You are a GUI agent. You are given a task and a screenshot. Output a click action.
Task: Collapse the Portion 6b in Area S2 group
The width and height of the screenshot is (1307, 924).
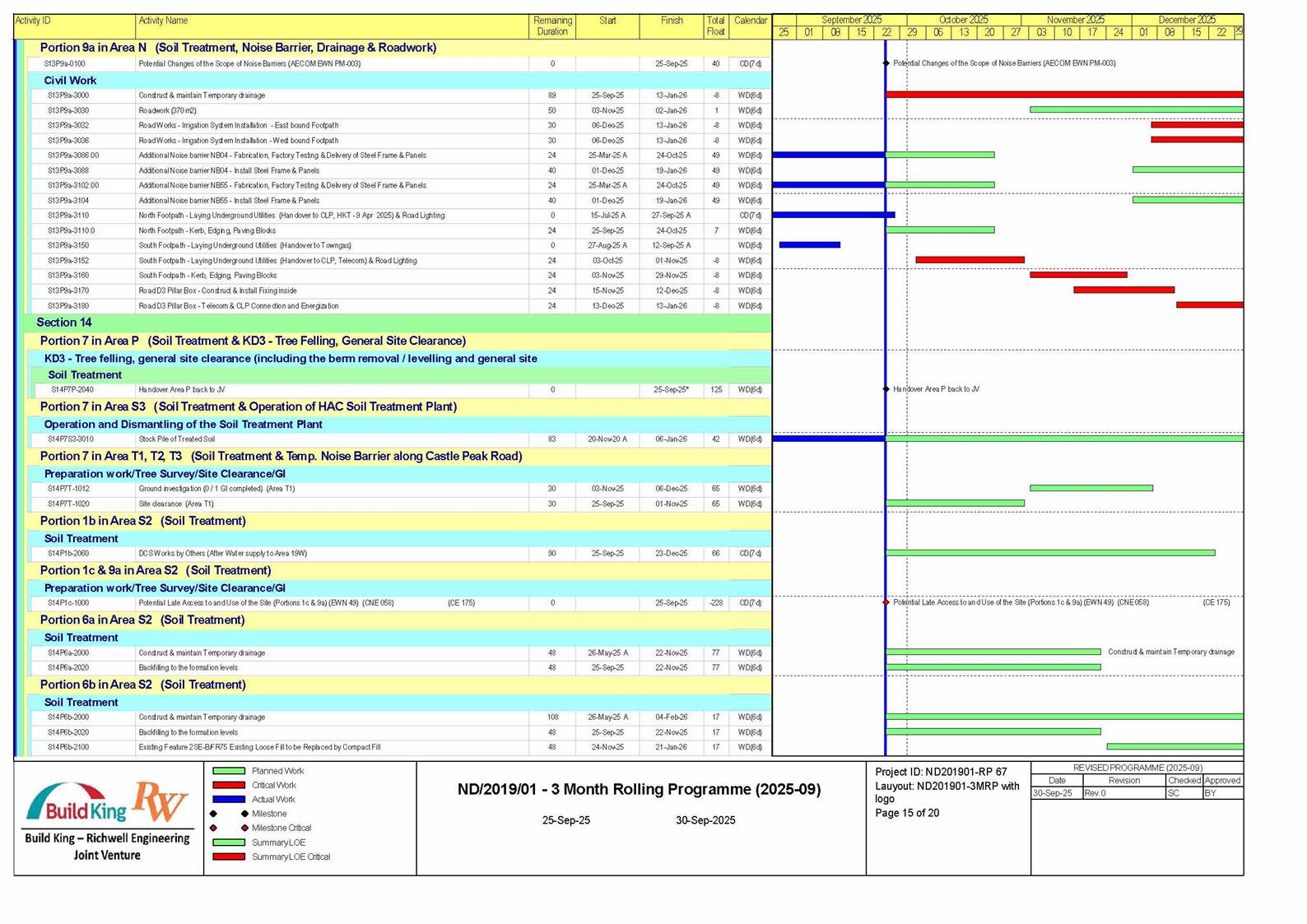coord(142,685)
